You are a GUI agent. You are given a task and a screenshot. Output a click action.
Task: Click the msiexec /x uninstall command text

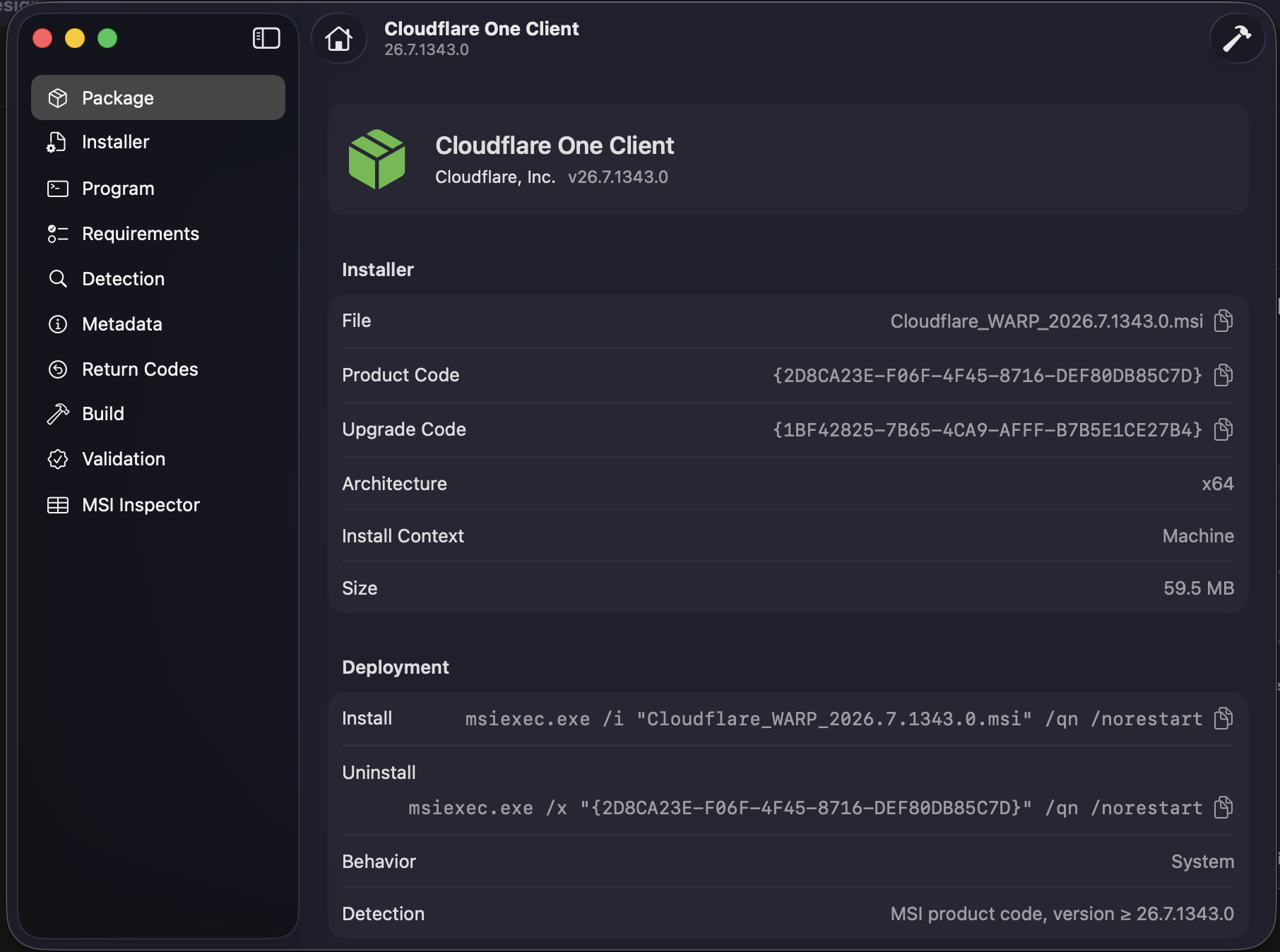(x=805, y=808)
